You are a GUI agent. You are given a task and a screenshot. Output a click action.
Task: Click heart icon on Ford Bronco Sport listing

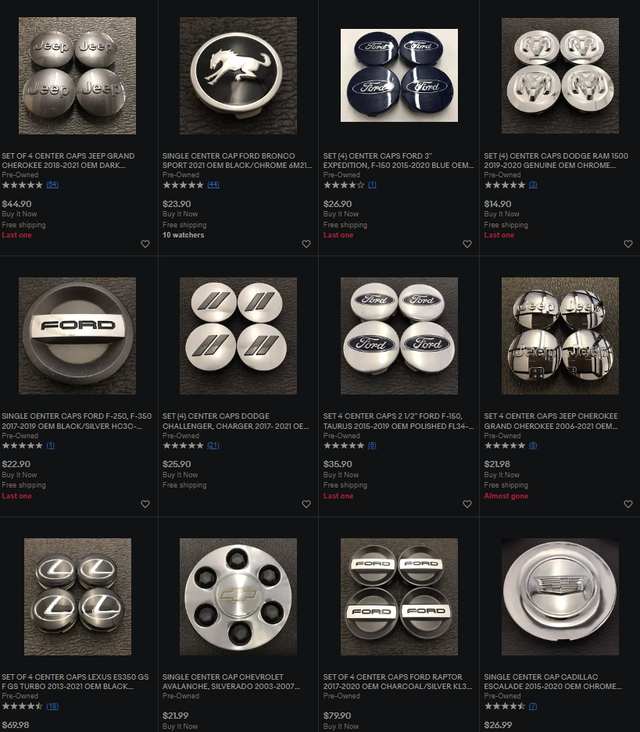(306, 244)
